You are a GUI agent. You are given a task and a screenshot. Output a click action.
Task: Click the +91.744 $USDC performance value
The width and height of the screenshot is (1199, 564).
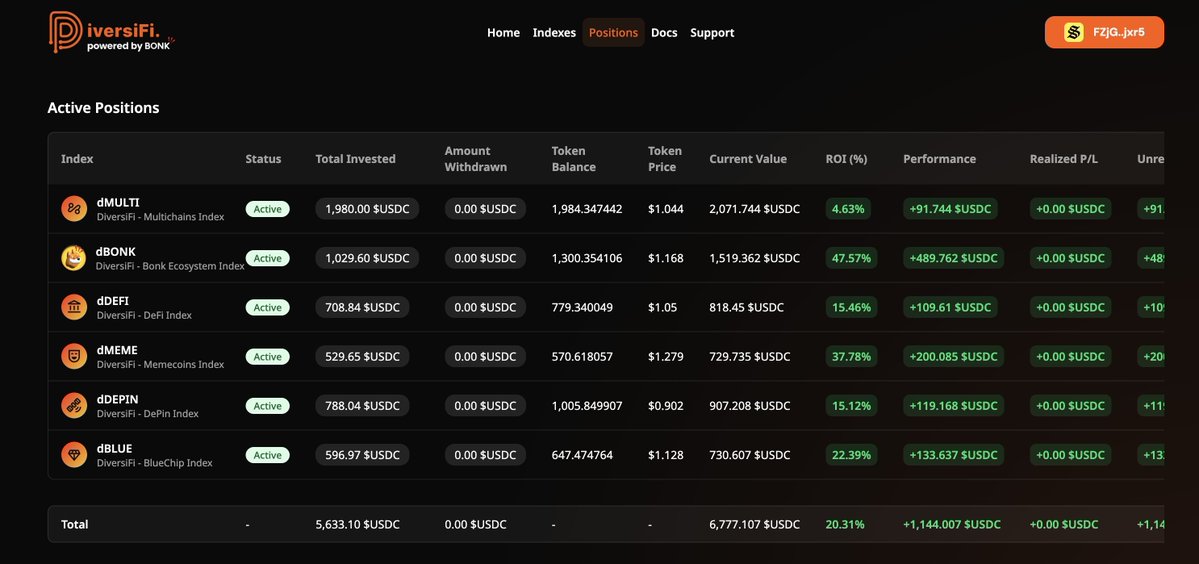click(x=950, y=209)
